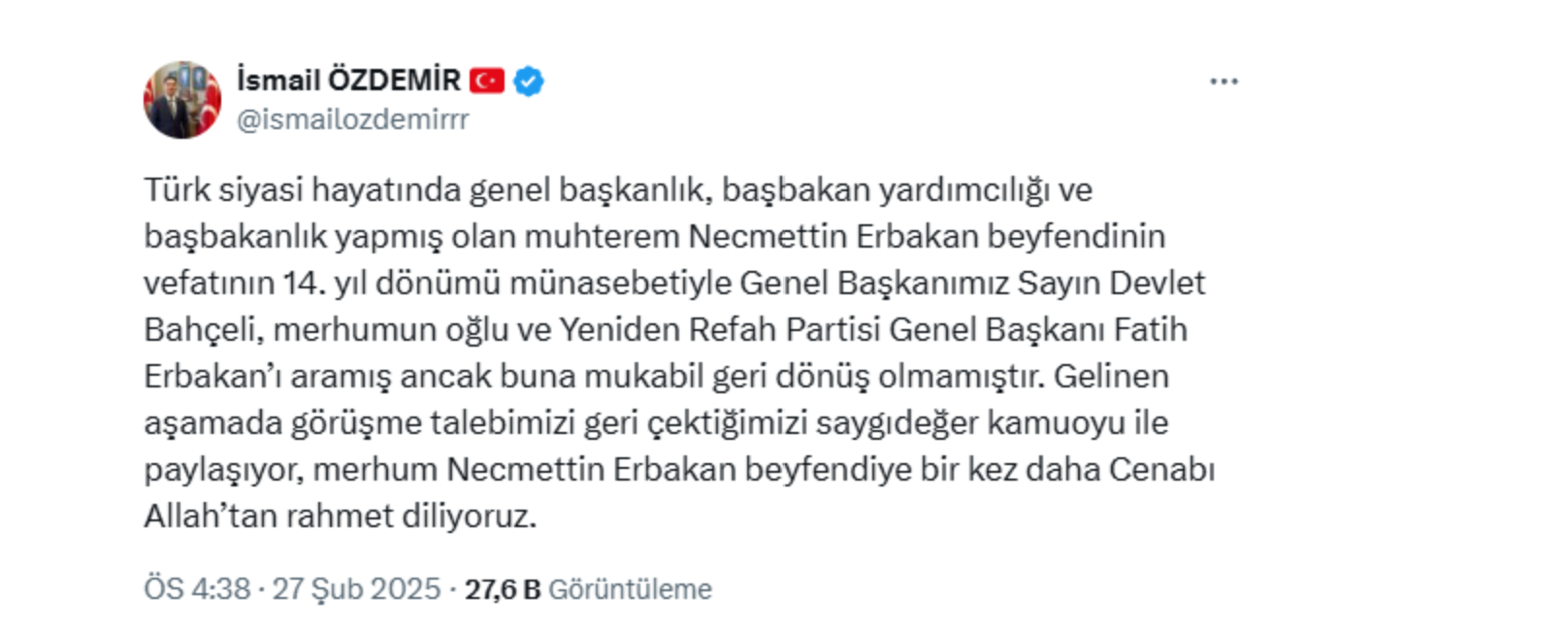Click the blue verified checkmark badge
The height and width of the screenshot is (633, 1568).
529,82
